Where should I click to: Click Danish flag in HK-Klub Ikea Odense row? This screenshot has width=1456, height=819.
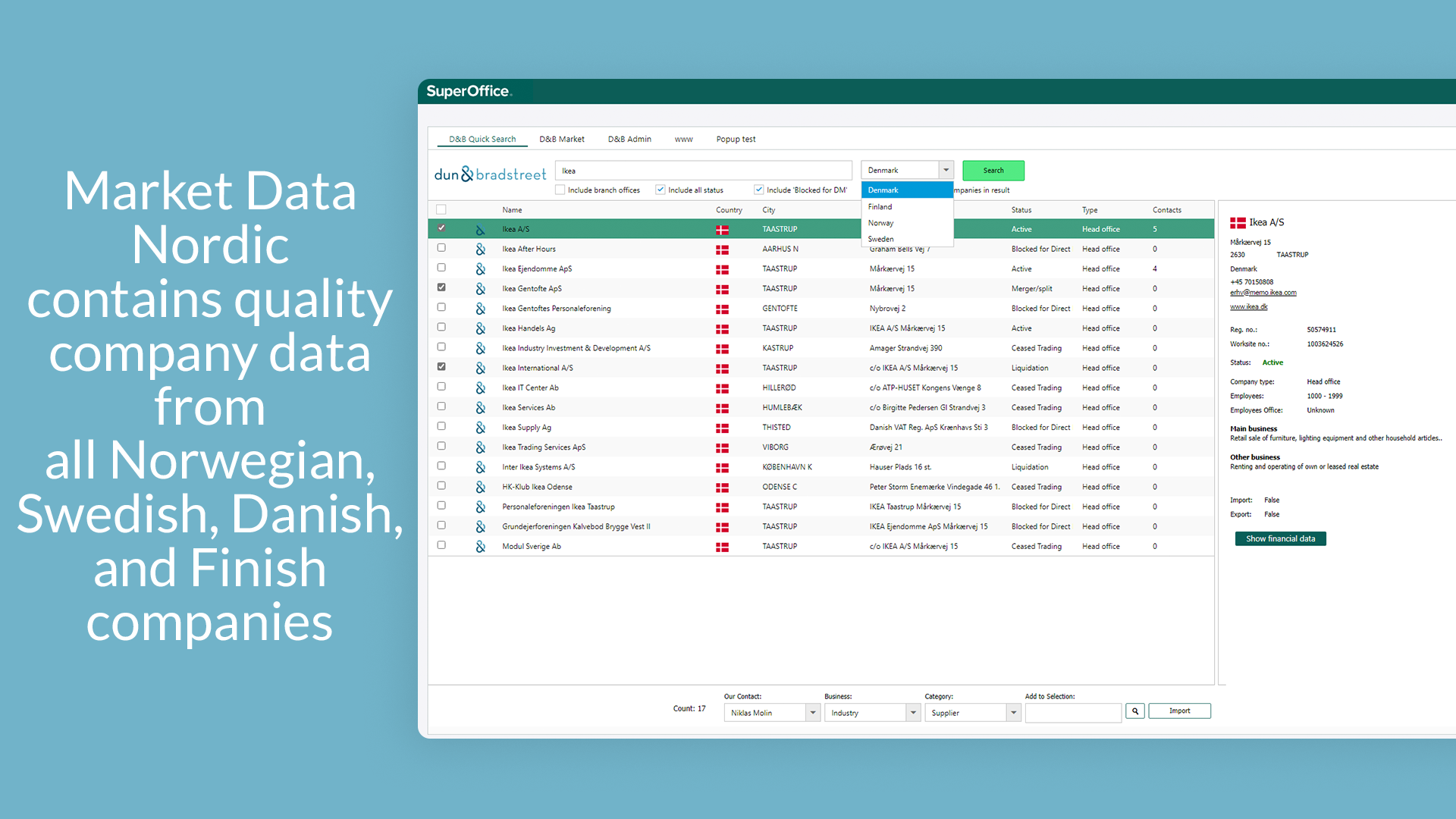pyautogui.click(x=722, y=488)
